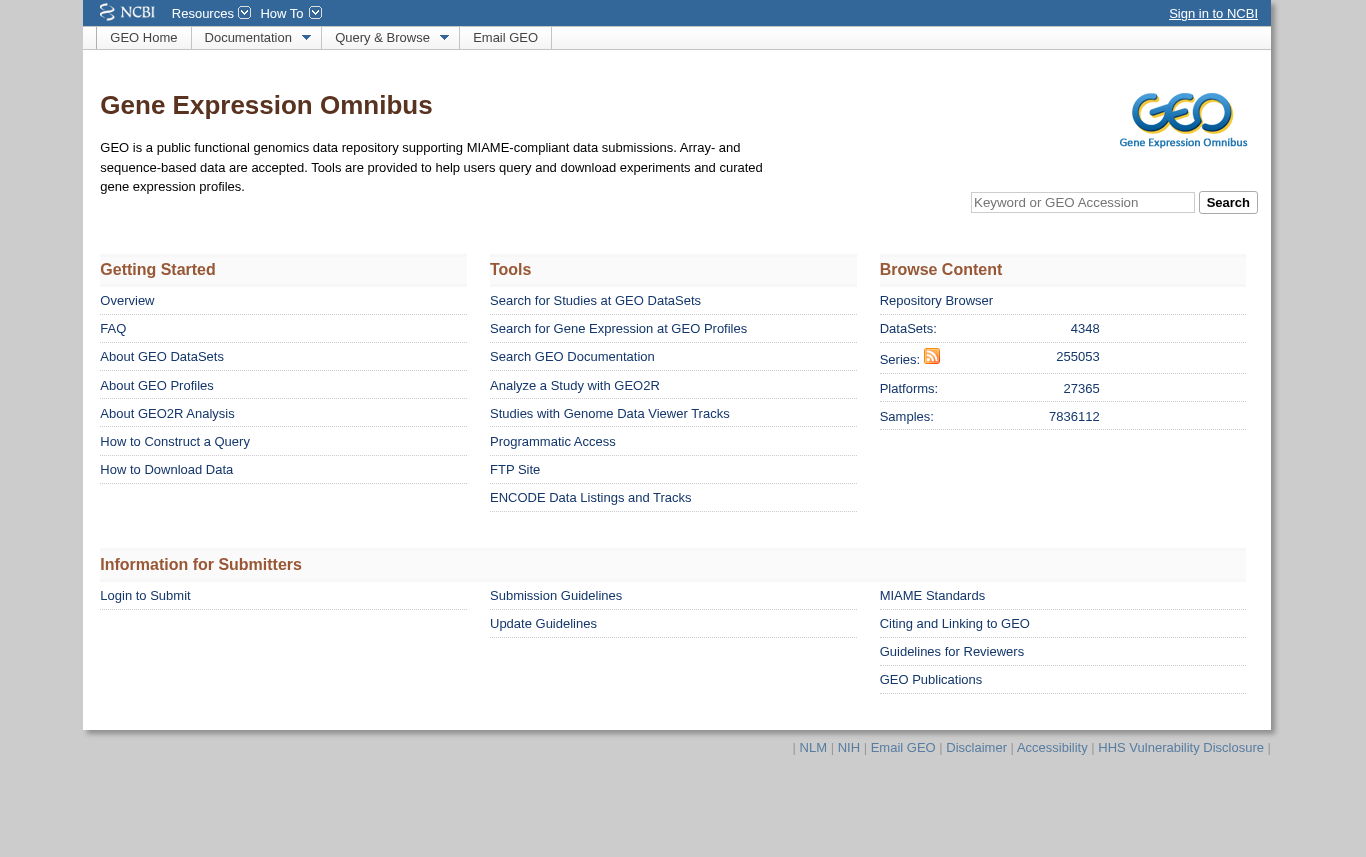
Task: Open About GEO2R Analysis link
Action: click(x=167, y=414)
